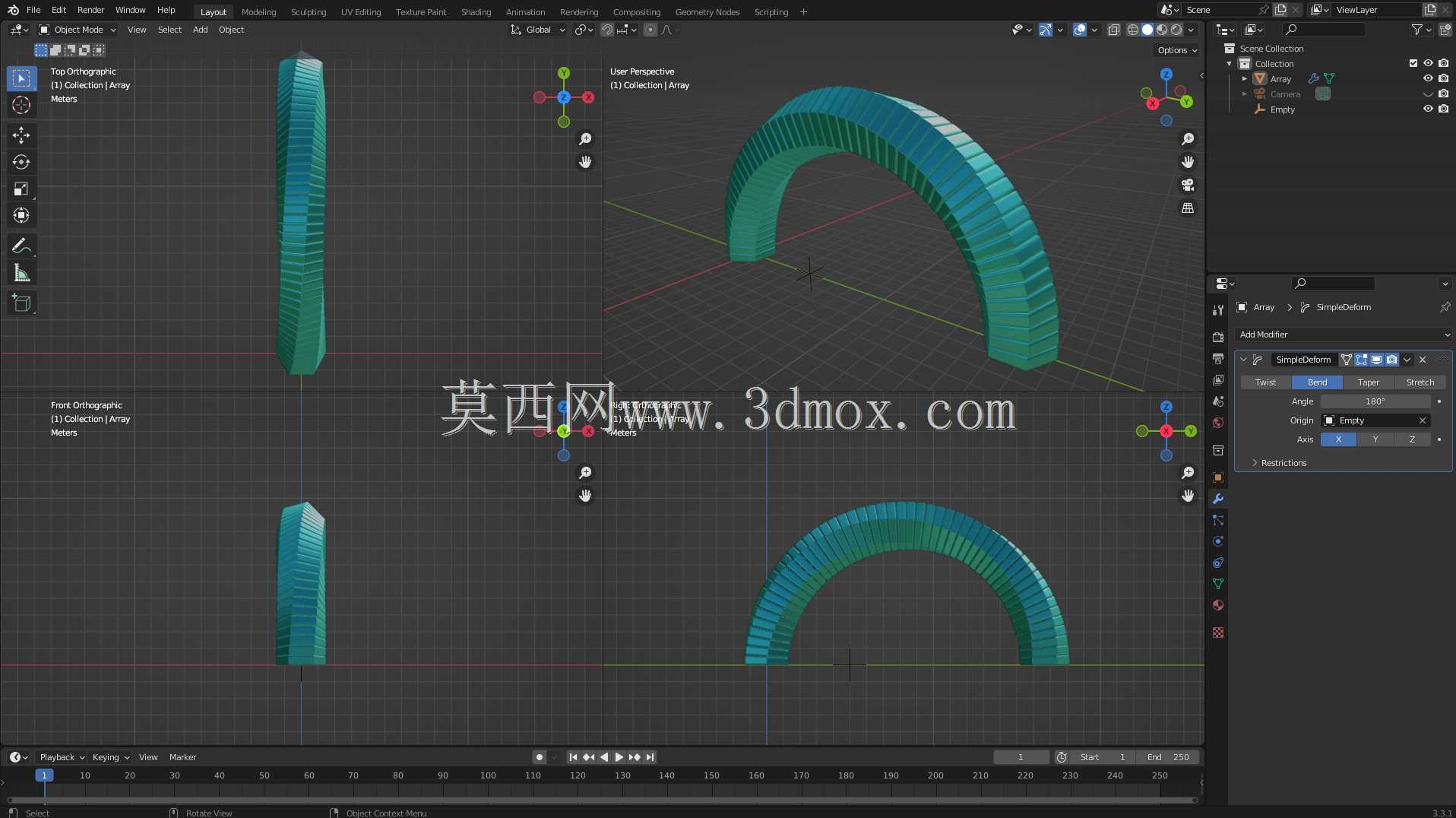Screen dimensions: 1456x818
Task: Open the File menu
Action: 33,10
